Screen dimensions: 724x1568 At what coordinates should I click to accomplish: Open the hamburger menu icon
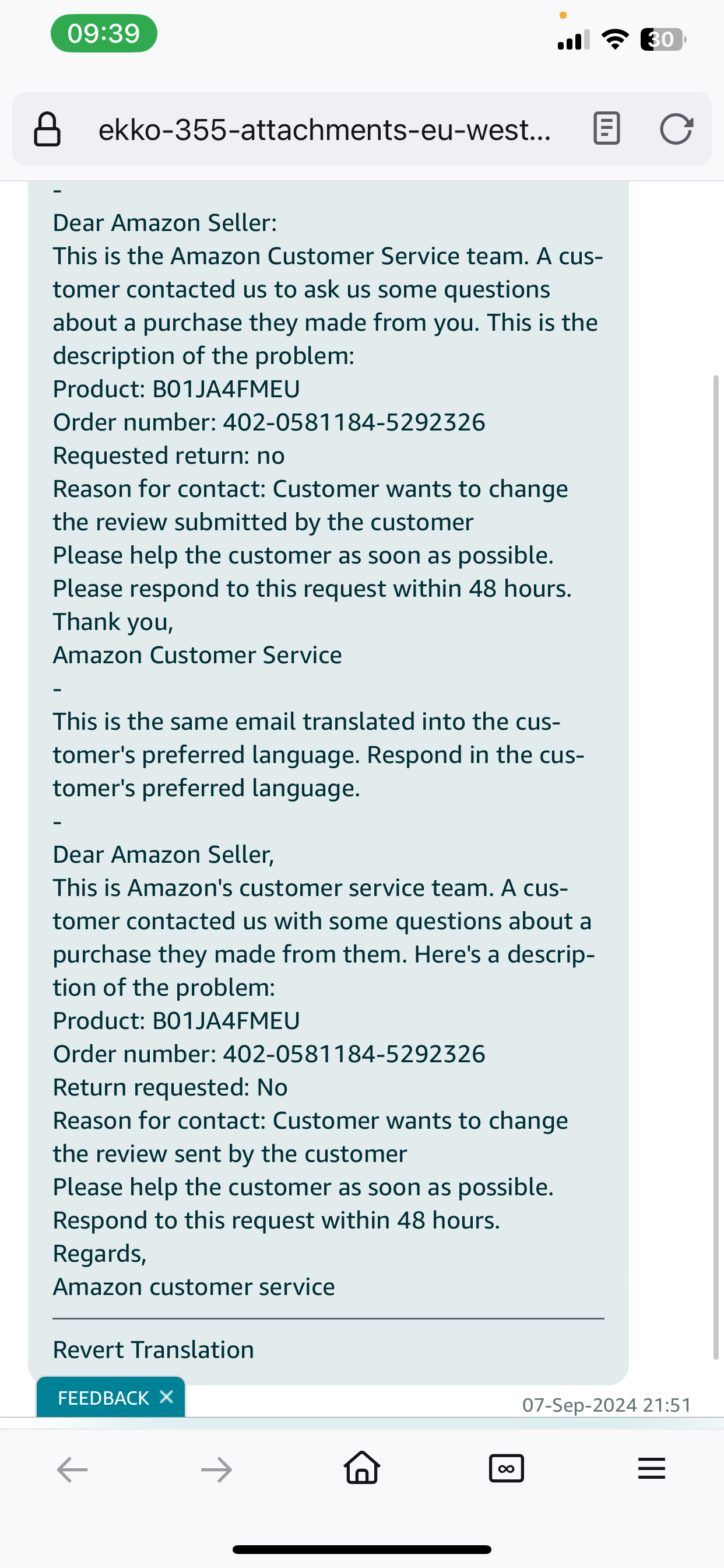pos(652,1468)
